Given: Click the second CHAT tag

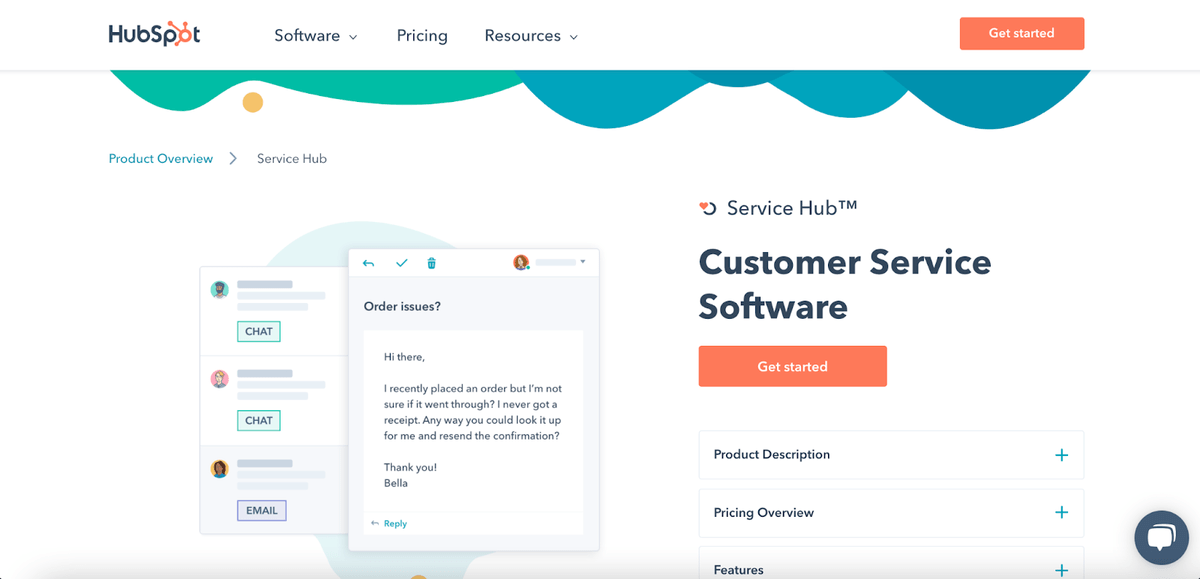Looking at the screenshot, I should click(259, 420).
